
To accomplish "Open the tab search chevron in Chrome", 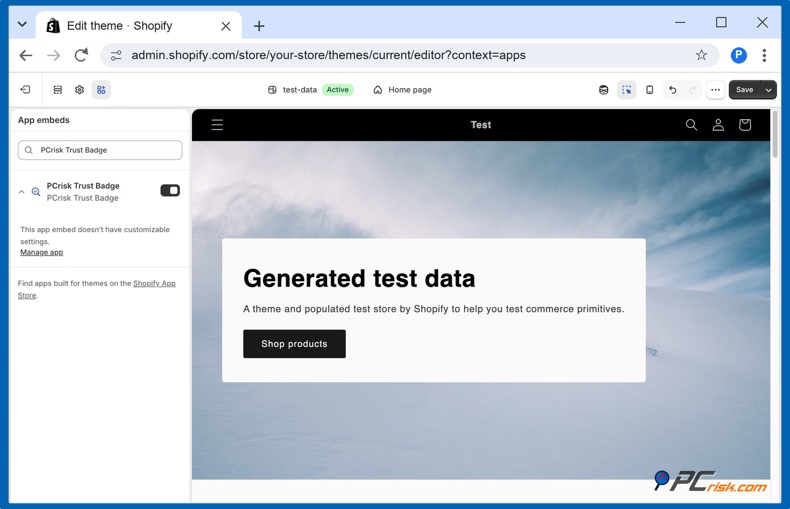I will 22,24.
